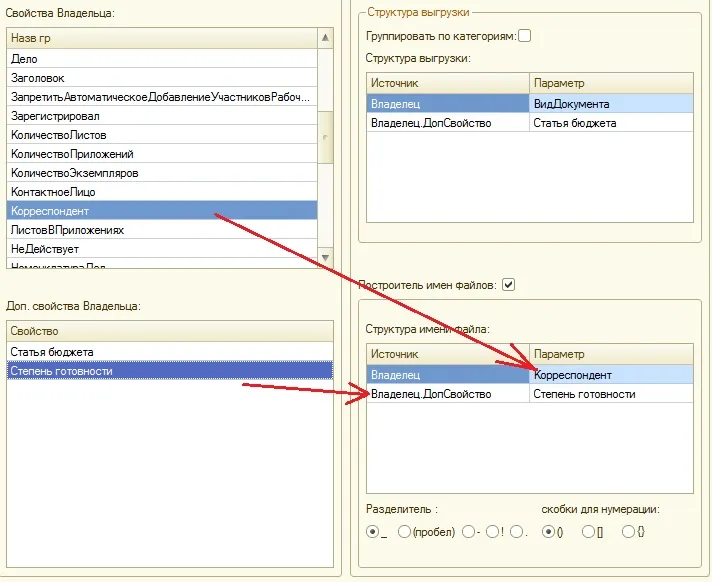712x582 pixels.
Task: Click the down arrow of the properties scrollbar
Action: click(325, 258)
